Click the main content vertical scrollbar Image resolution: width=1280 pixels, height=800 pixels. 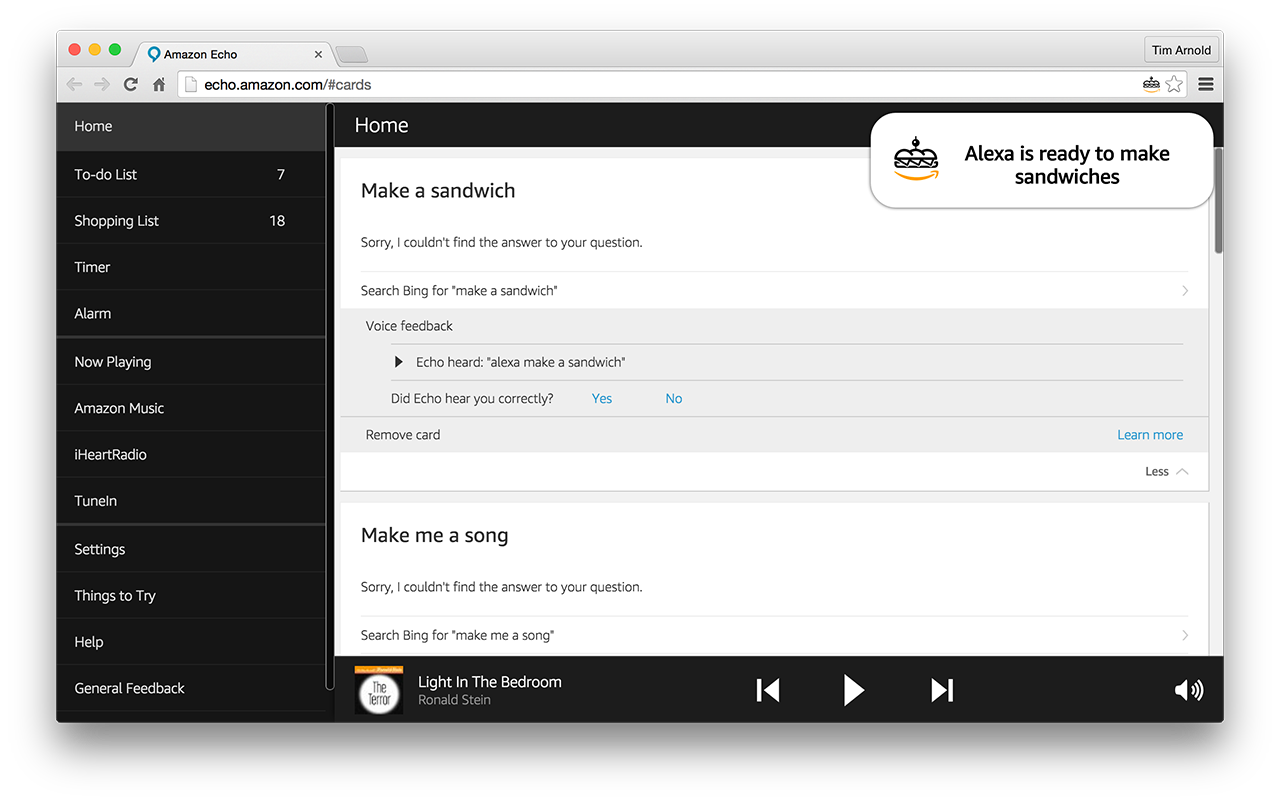(1218, 200)
